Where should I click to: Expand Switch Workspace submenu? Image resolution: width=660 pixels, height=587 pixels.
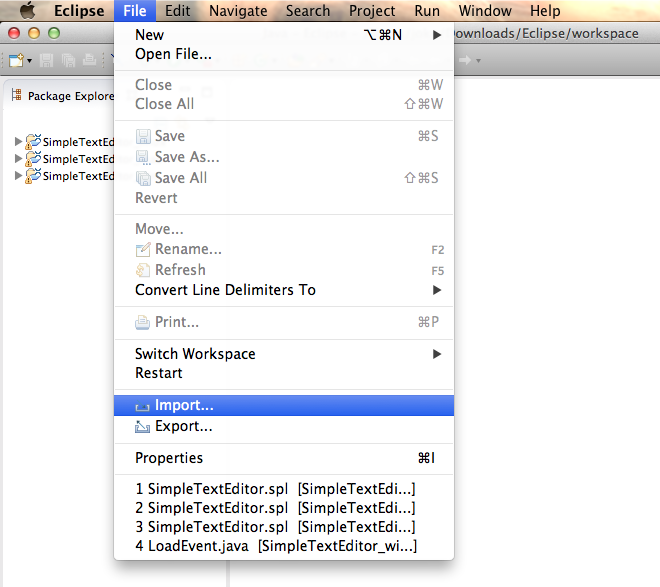click(x=284, y=354)
